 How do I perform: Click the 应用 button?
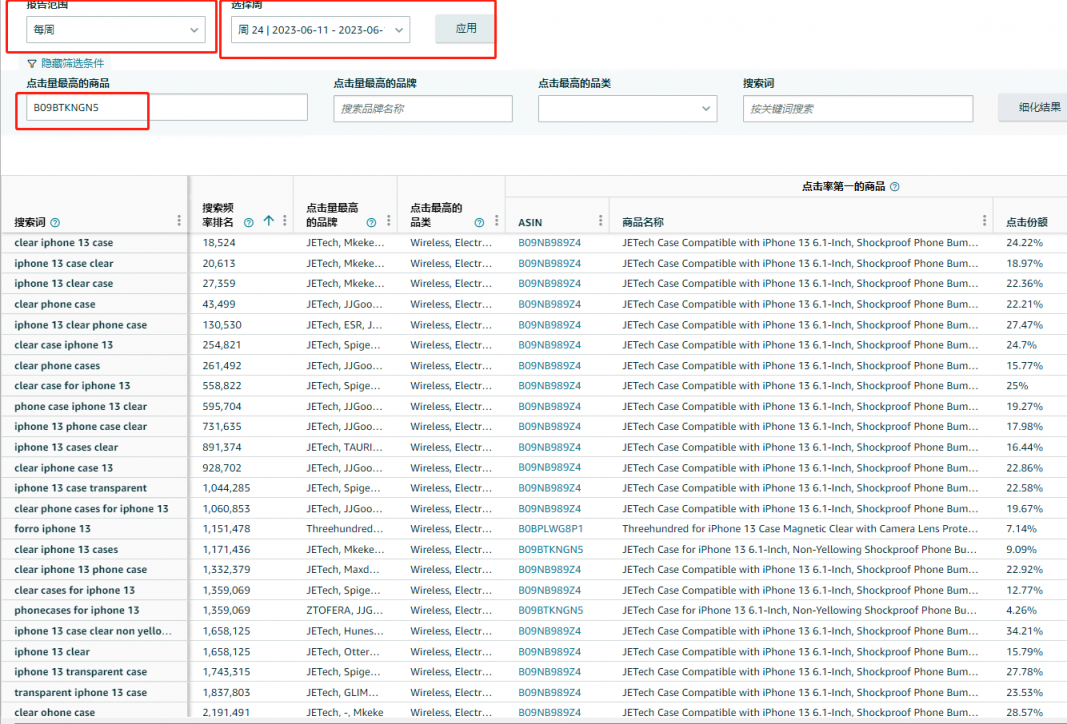[x=466, y=29]
